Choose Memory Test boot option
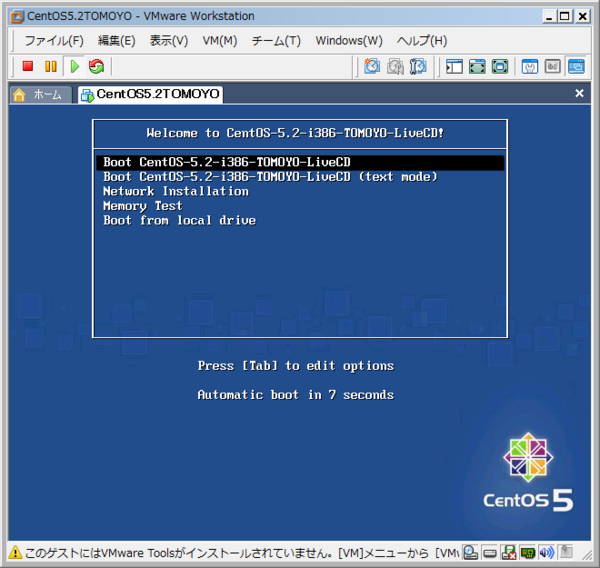 [143, 206]
